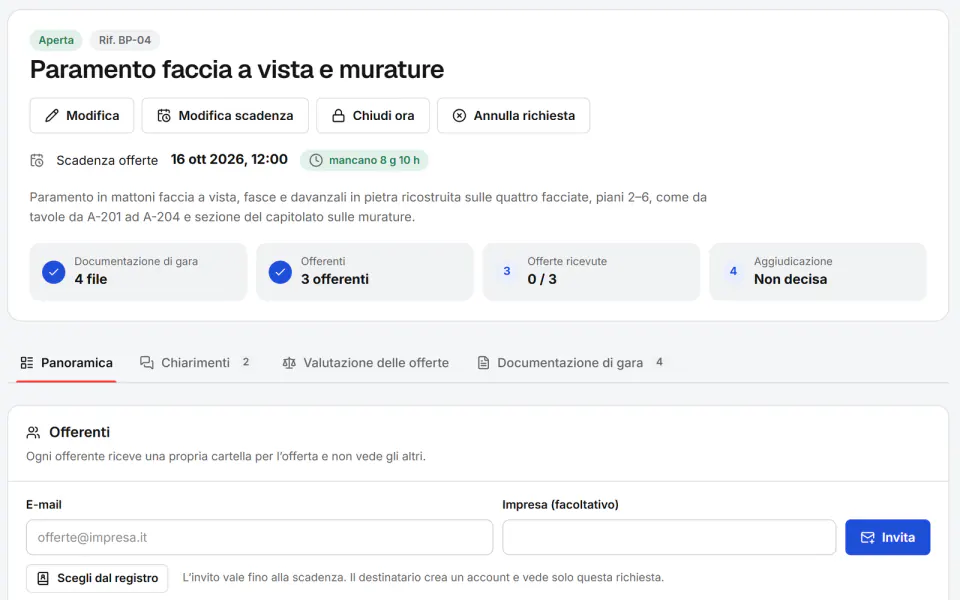Open the Panoramica tab
The height and width of the screenshot is (600, 960).
click(67, 363)
